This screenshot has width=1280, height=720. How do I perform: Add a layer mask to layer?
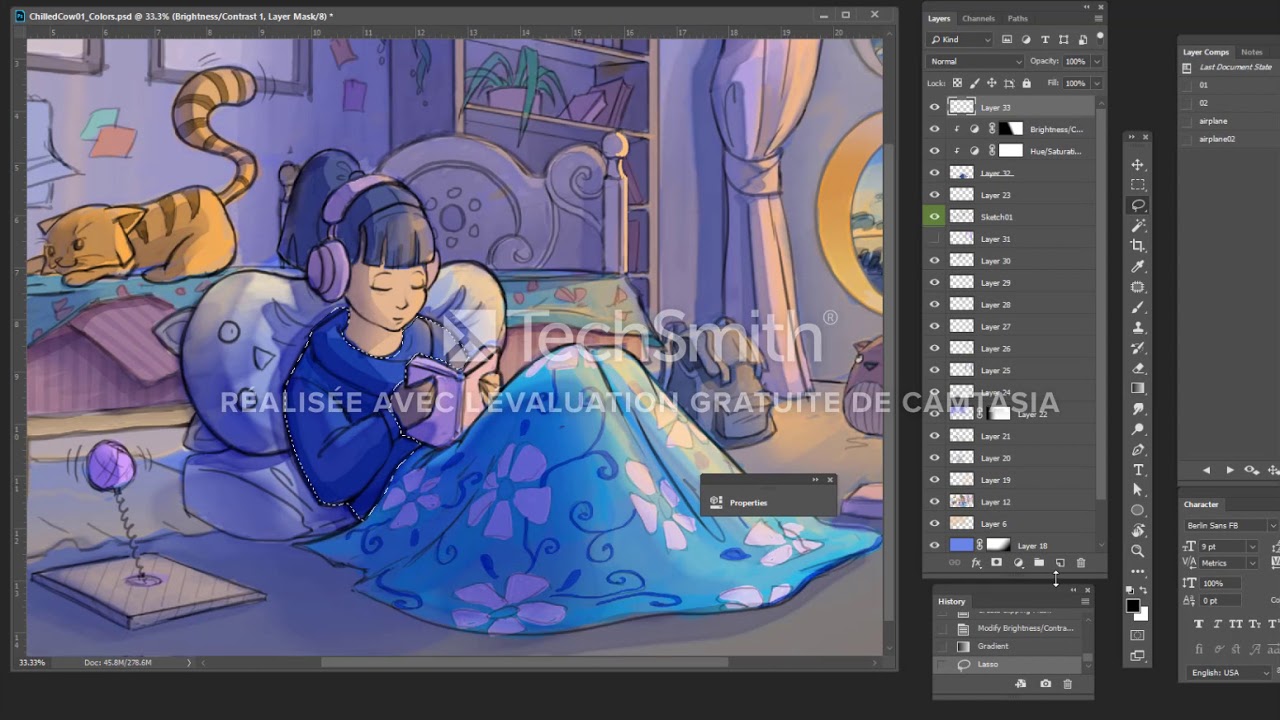(996, 563)
